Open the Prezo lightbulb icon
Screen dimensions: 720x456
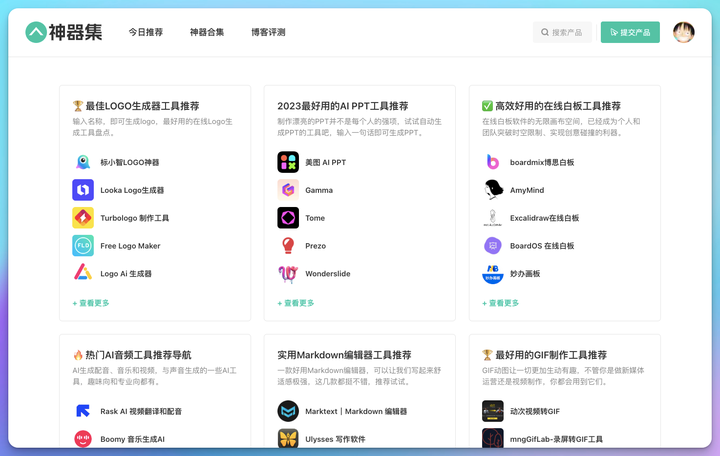click(x=288, y=246)
